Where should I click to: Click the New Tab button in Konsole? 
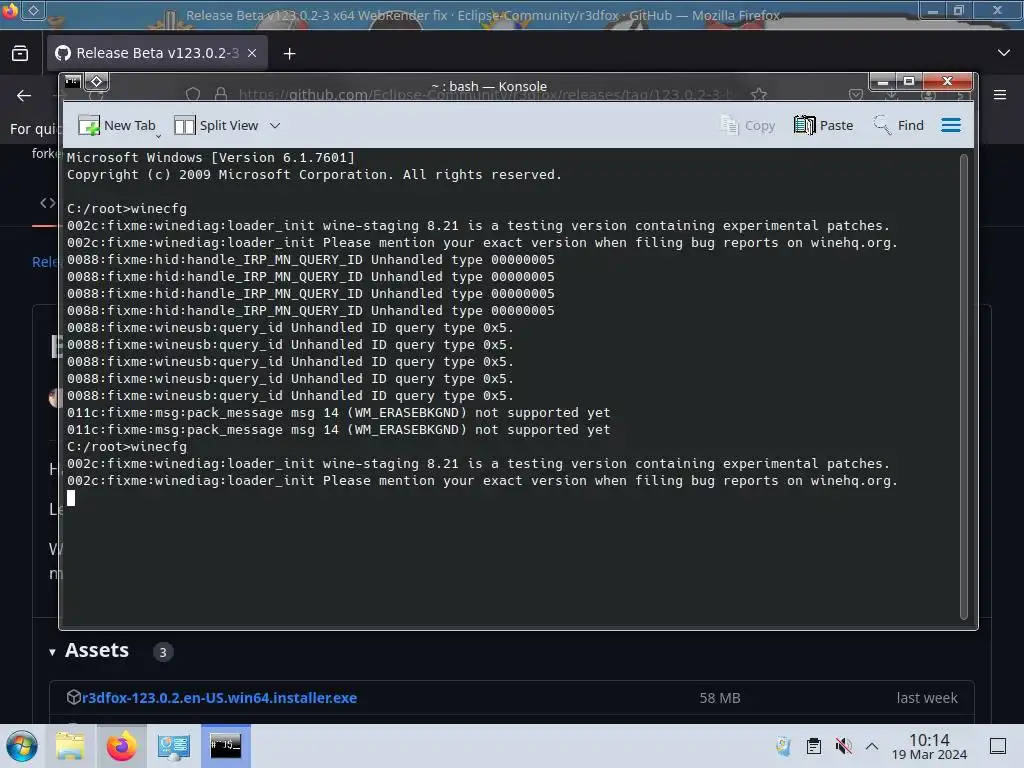coord(118,125)
